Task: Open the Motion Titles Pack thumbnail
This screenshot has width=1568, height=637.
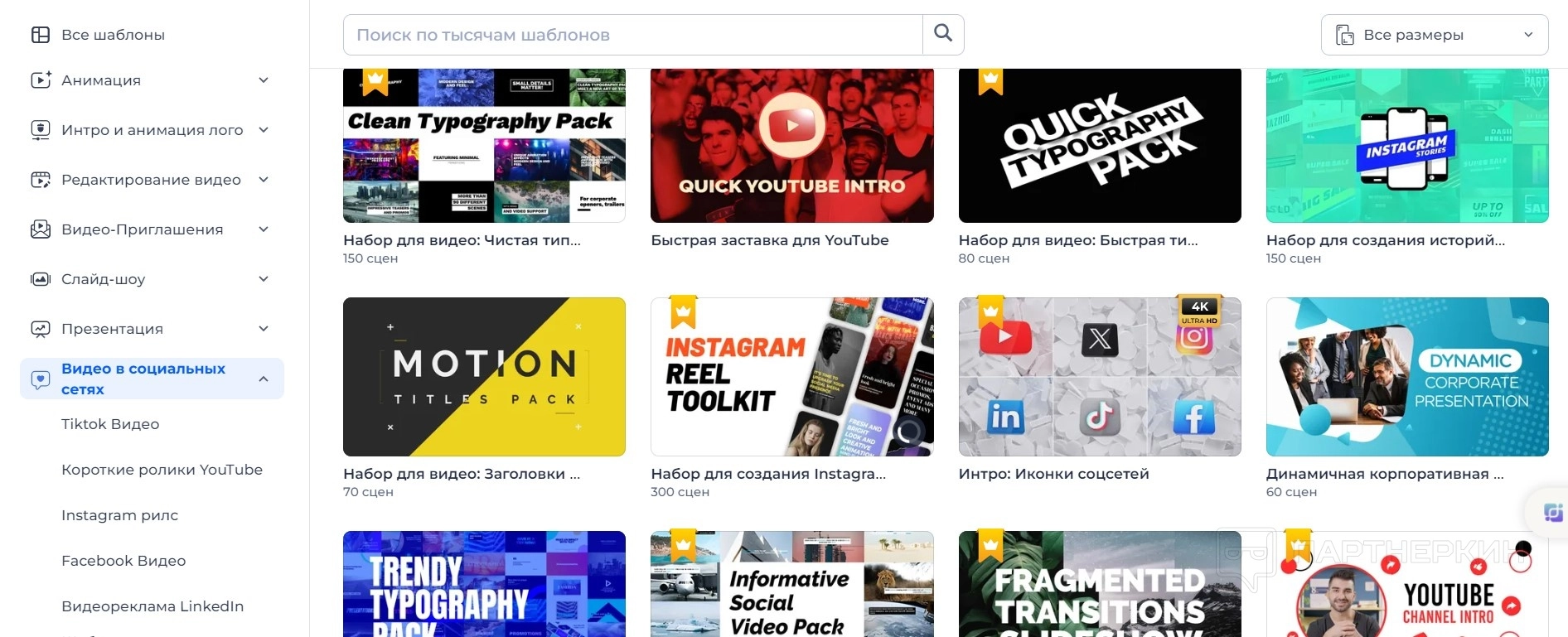Action: point(484,377)
